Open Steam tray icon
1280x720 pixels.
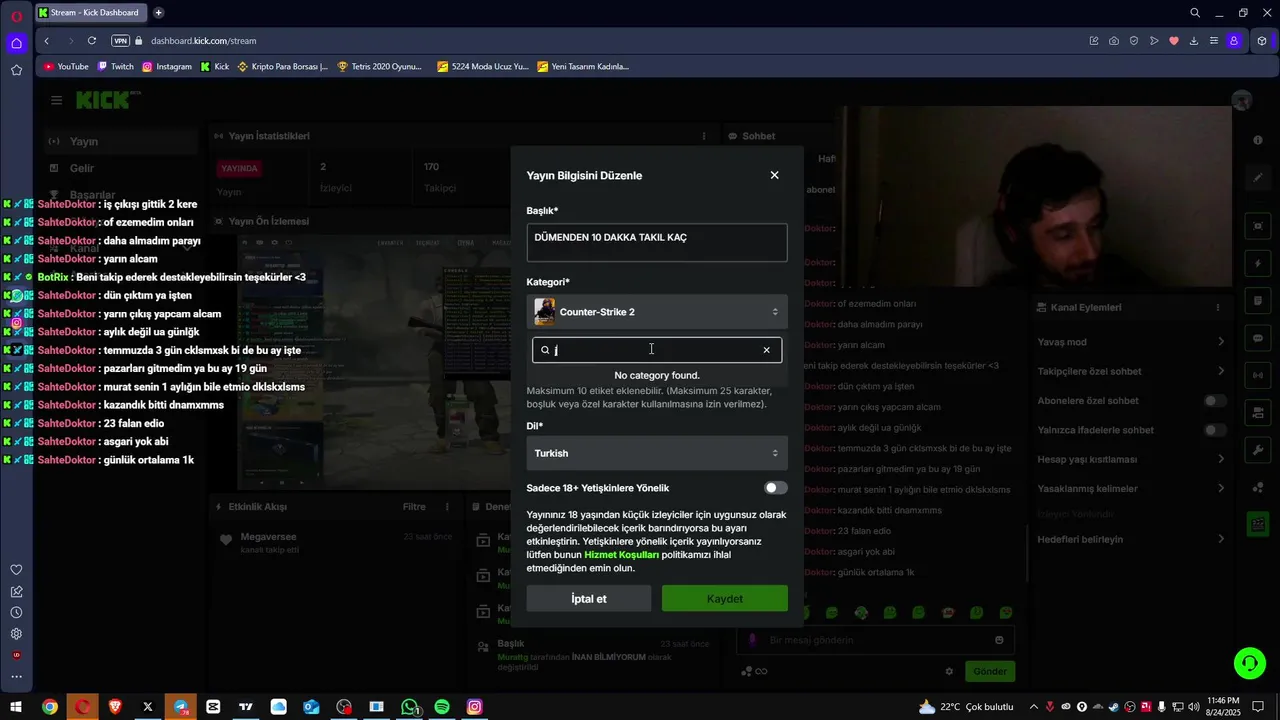(x=1114, y=707)
